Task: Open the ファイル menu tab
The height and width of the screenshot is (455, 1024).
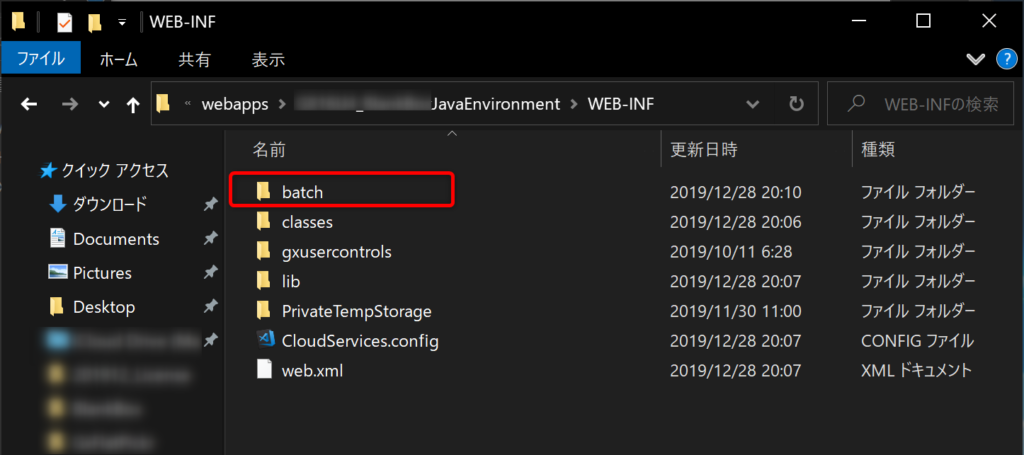Action: pos(40,59)
